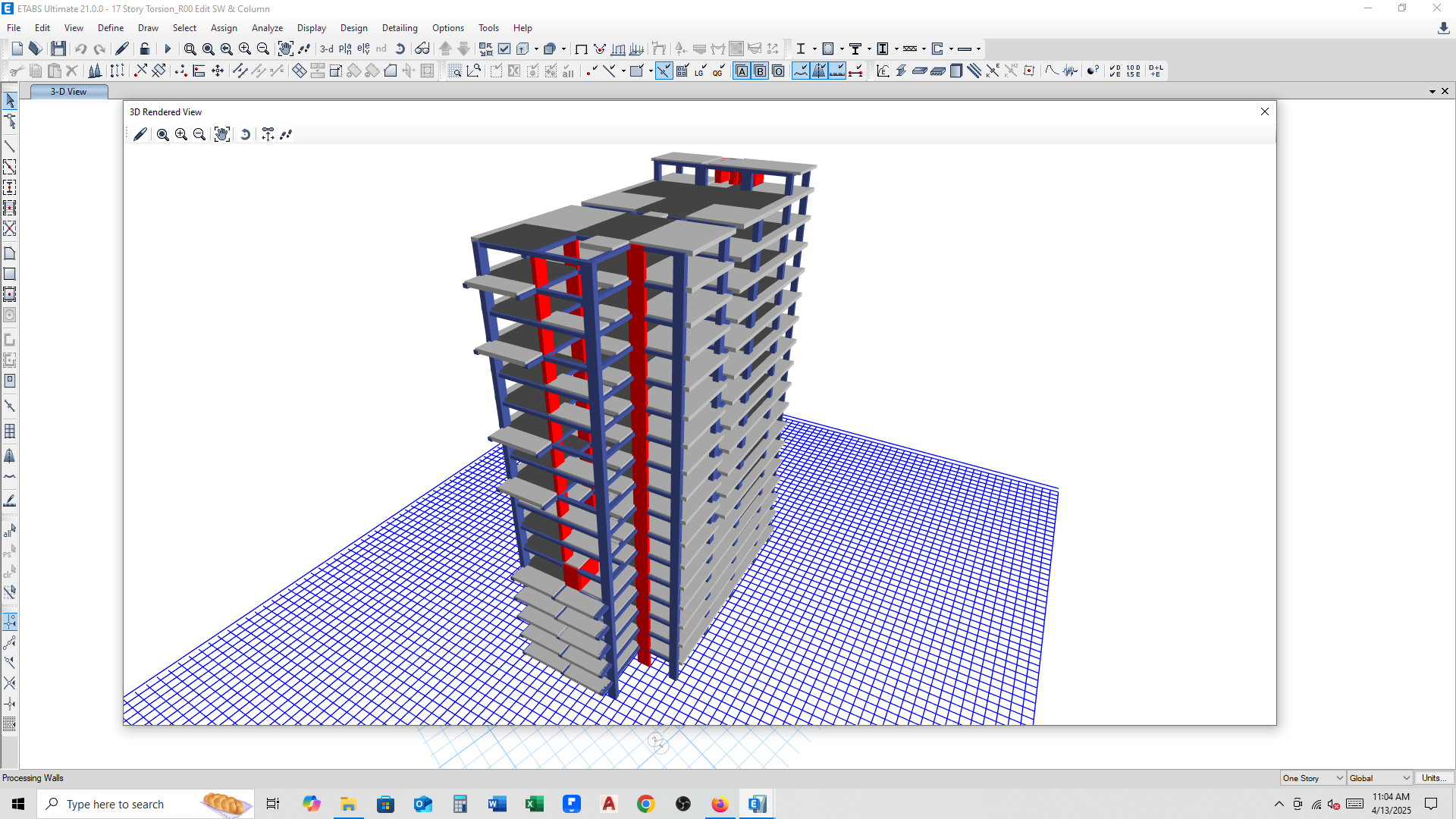The width and height of the screenshot is (1456, 819).
Task: Open the Global coordinate system dropdown
Action: pos(1379,778)
